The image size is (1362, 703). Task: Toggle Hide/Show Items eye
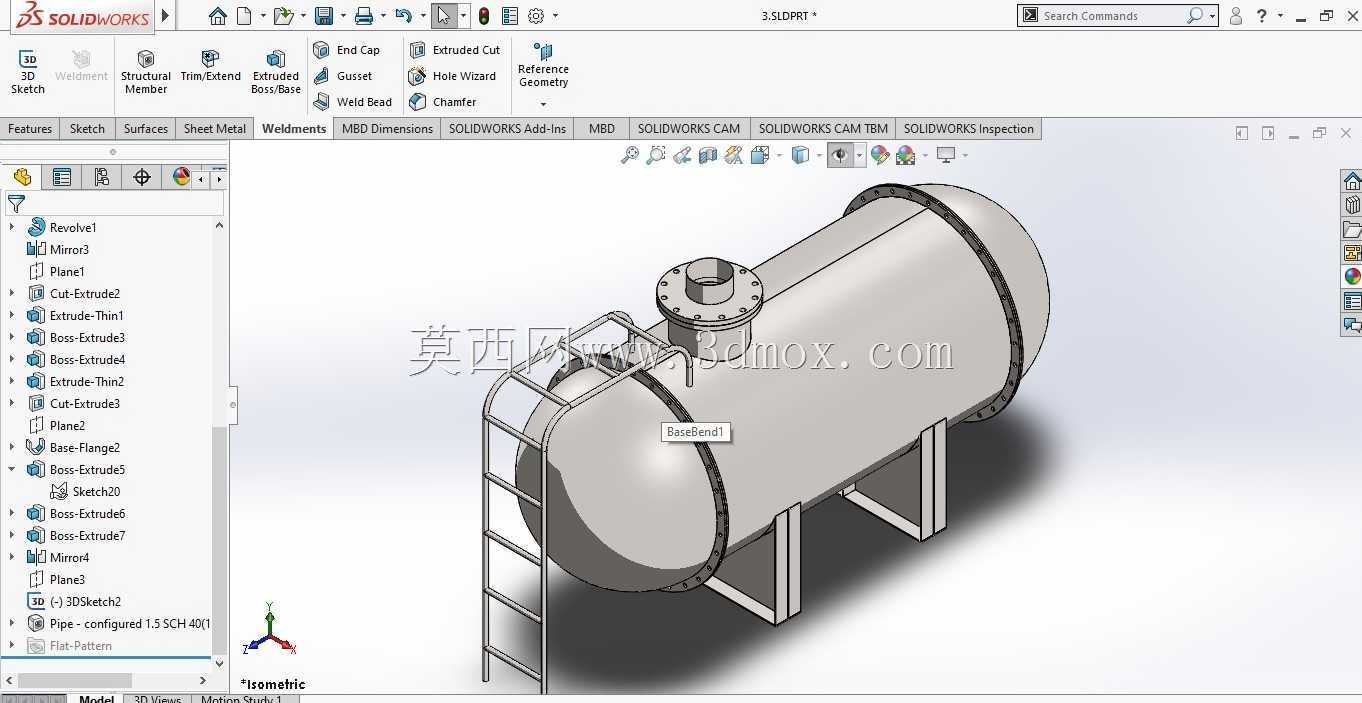click(x=840, y=155)
